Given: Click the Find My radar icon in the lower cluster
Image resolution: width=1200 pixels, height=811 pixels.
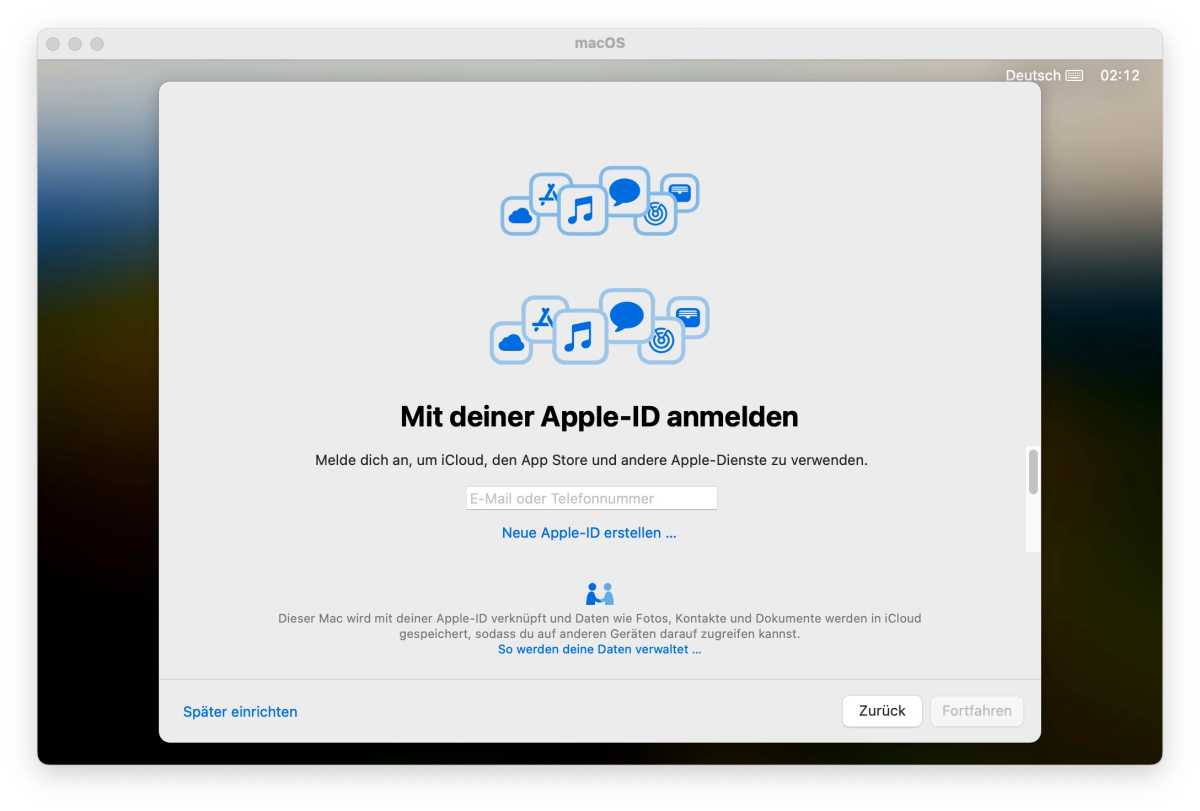Looking at the screenshot, I should click(661, 341).
